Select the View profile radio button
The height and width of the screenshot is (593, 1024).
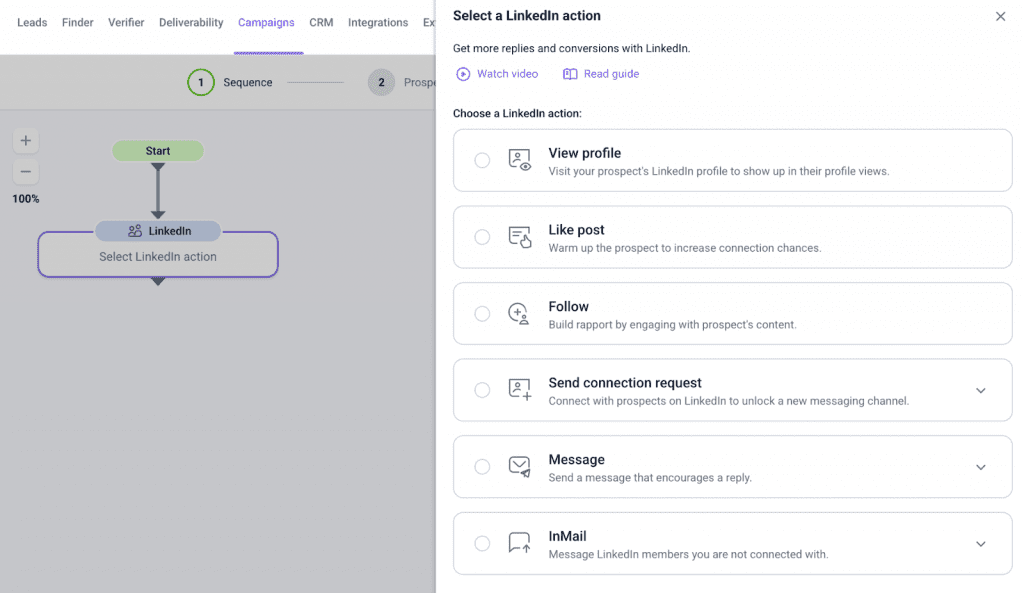click(x=482, y=160)
